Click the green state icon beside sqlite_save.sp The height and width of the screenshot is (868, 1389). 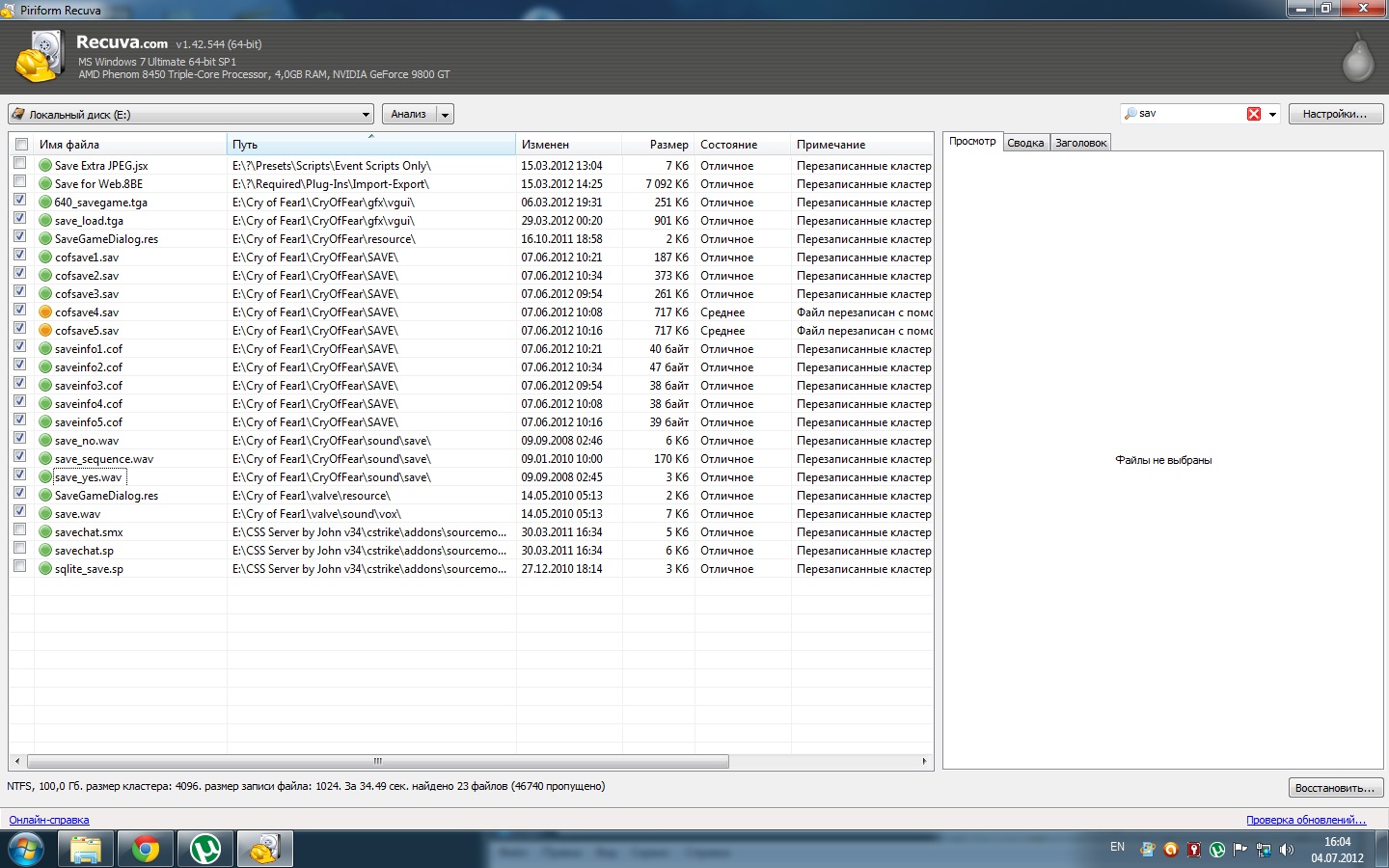(45, 569)
